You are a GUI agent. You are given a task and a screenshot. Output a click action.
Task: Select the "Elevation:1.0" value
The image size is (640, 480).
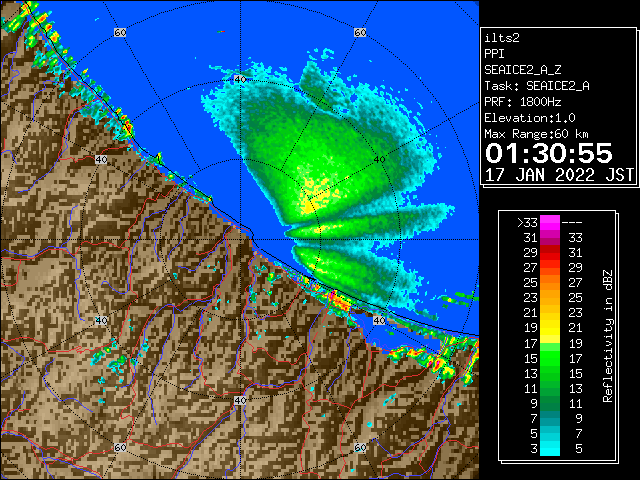[530, 118]
